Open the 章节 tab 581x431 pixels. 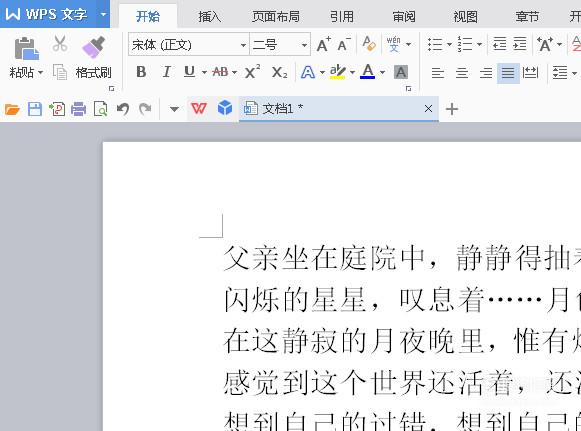click(527, 16)
